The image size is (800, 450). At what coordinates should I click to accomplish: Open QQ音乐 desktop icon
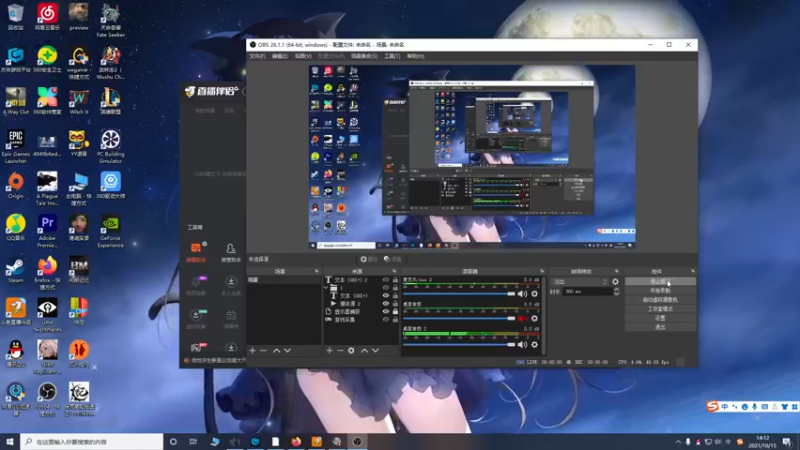tap(15, 228)
